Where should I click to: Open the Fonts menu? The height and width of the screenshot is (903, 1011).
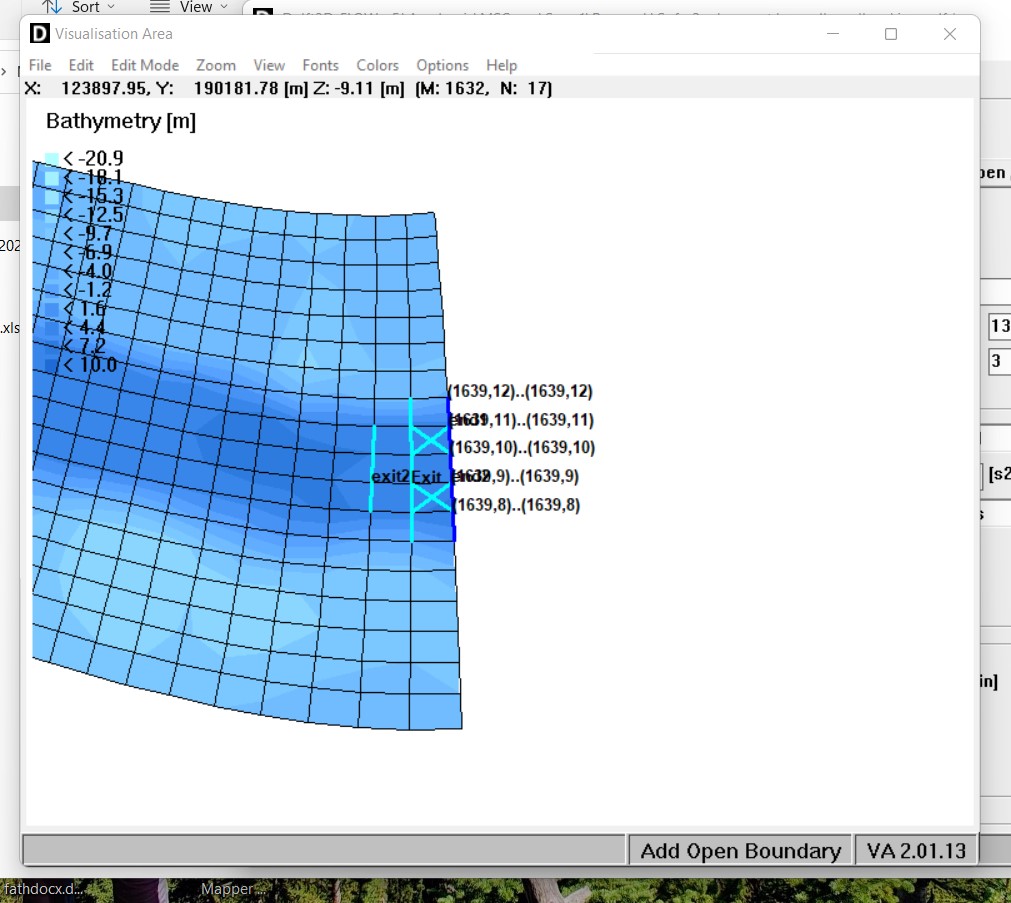(320, 65)
